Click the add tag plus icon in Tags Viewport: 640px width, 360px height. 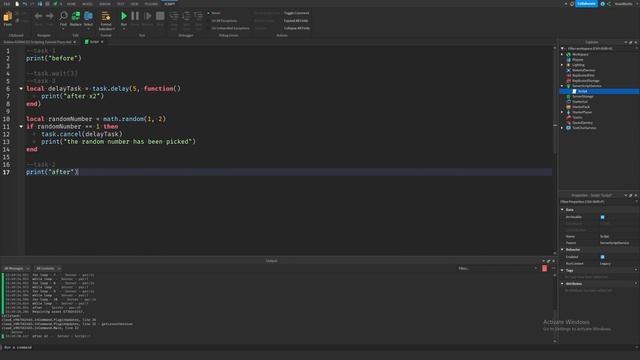[636, 270]
